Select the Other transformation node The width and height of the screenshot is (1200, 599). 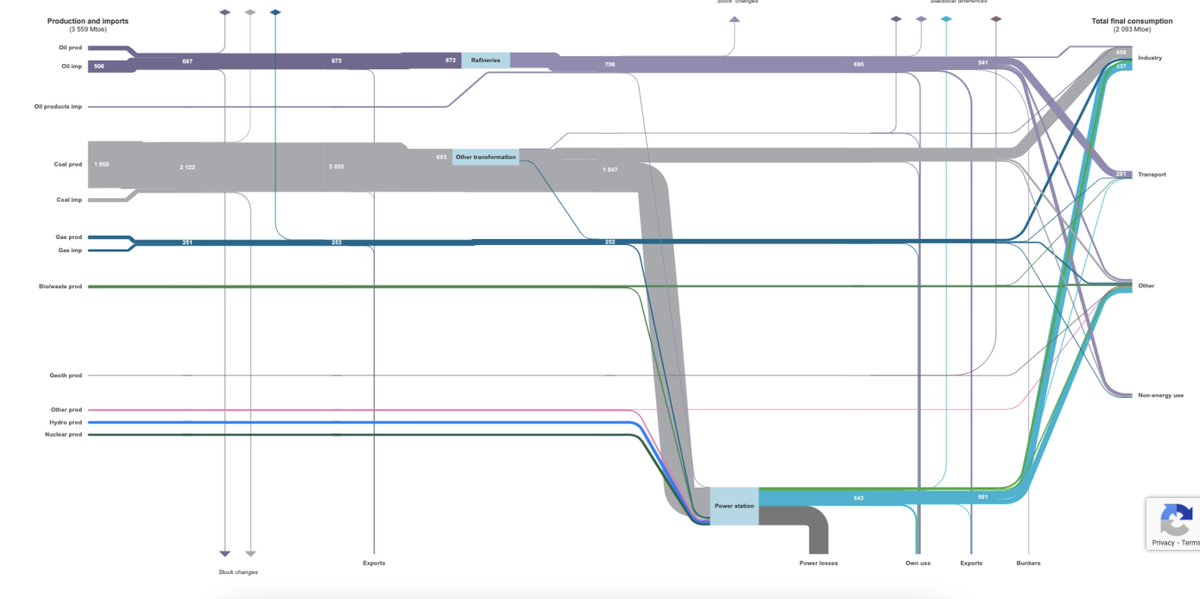pyautogui.click(x=485, y=157)
